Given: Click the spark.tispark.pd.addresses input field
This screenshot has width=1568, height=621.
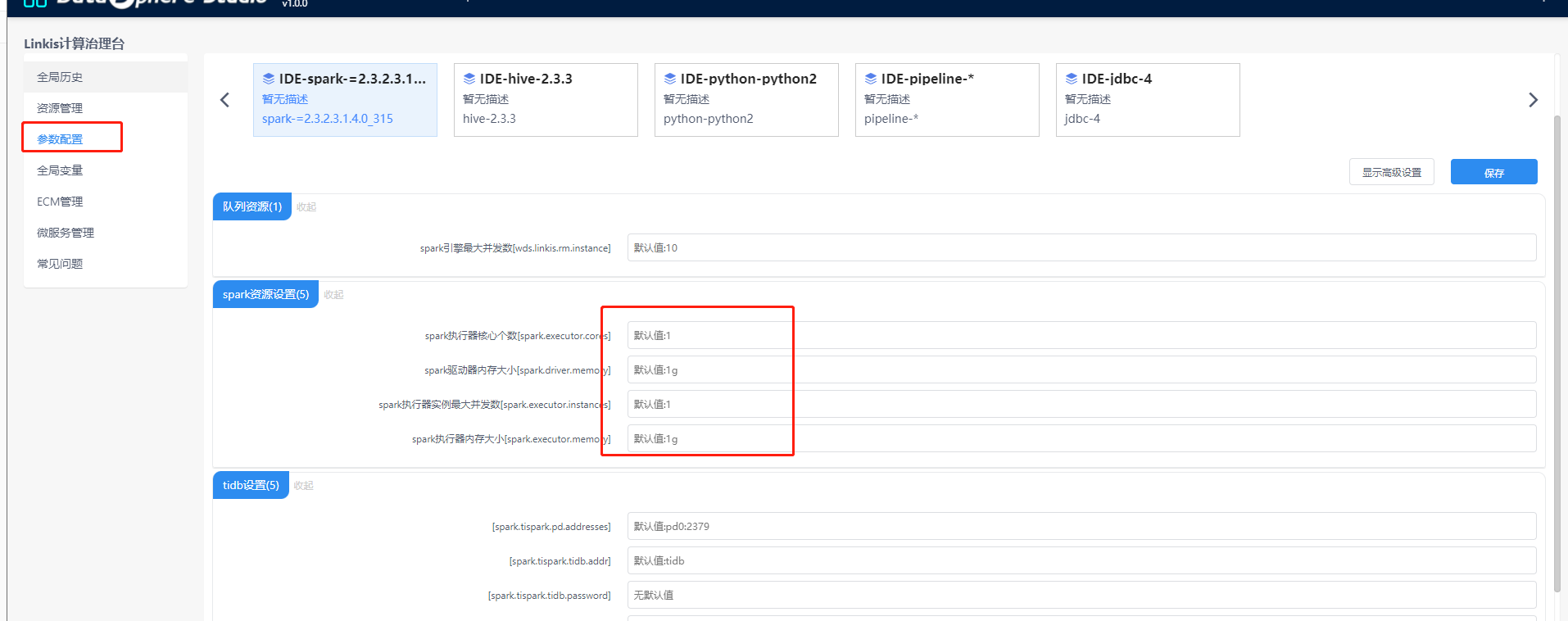Looking at the screenshot, I should (x=1081, y=526).
